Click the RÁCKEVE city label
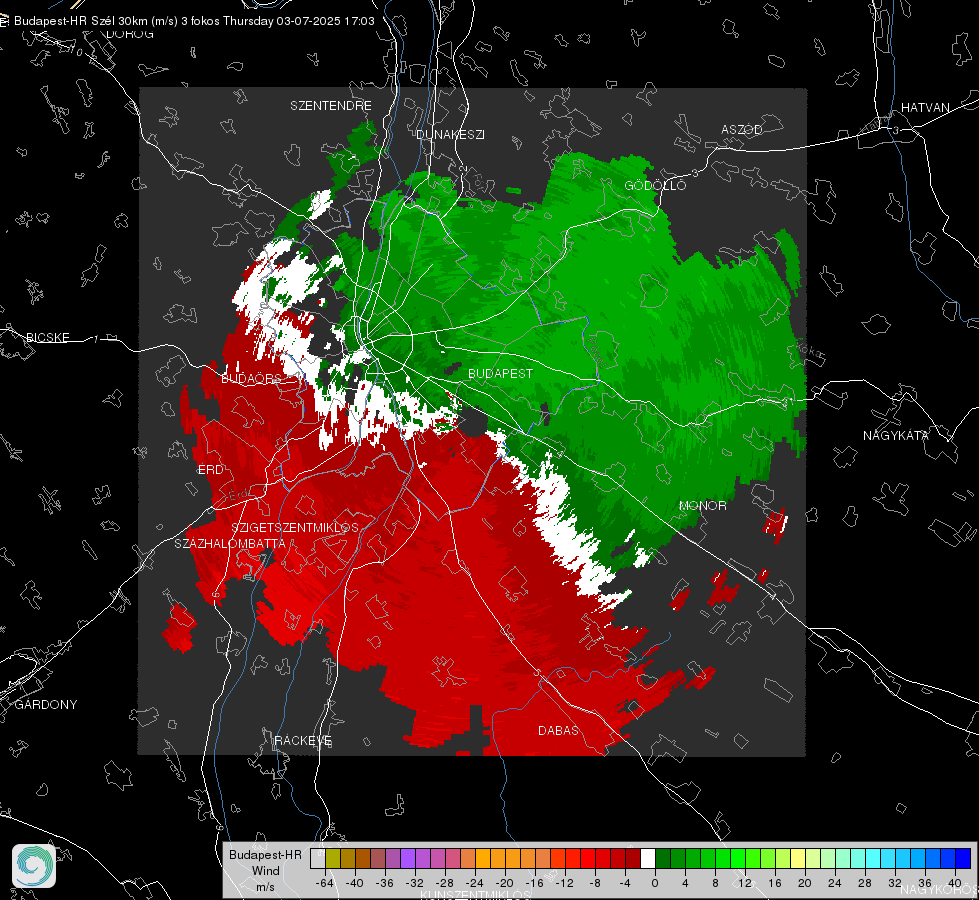This screenshot has width=979, height=900. coord(303,741)
